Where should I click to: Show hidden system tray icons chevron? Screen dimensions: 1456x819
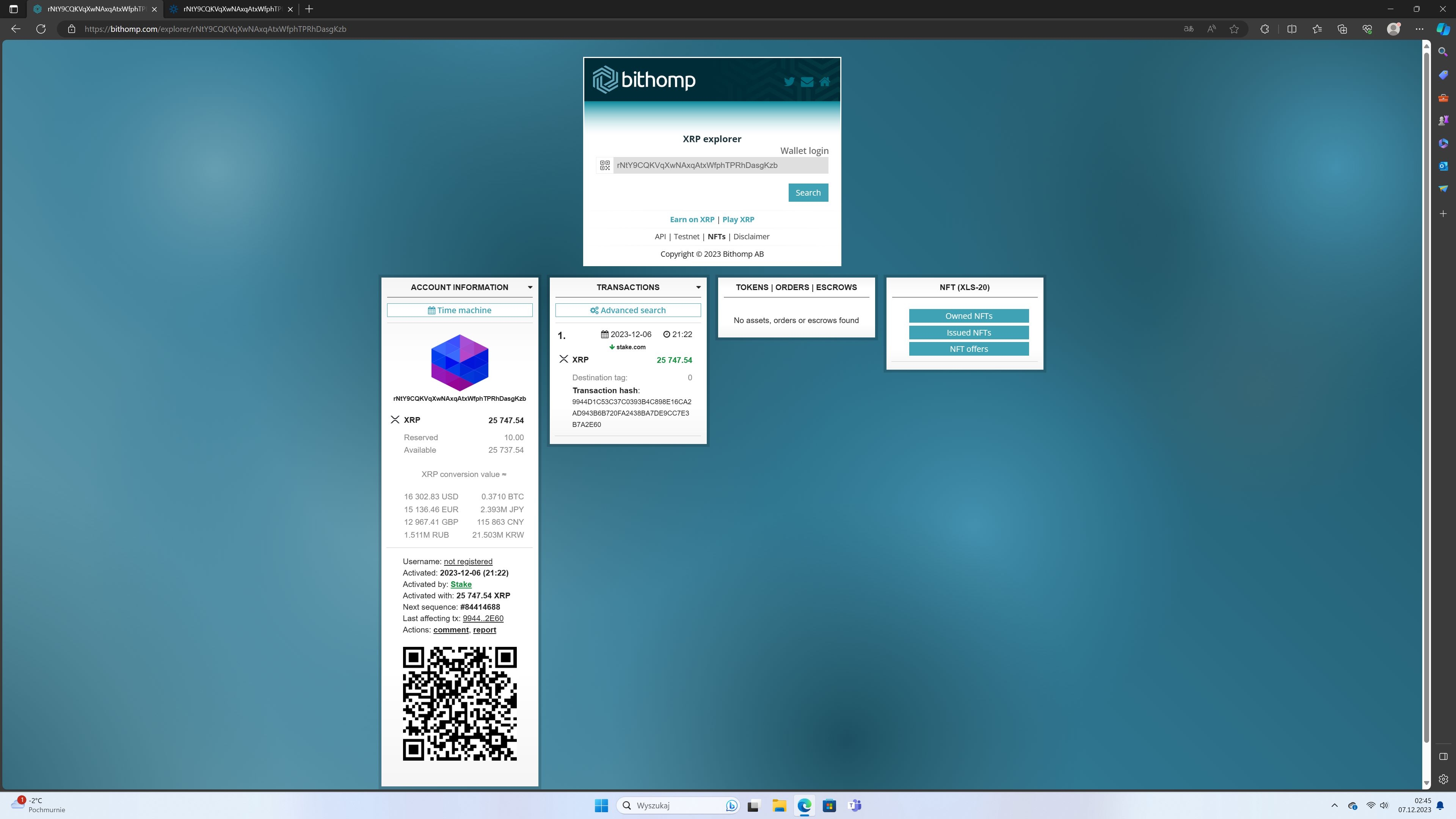click(x=1335, y=805)
